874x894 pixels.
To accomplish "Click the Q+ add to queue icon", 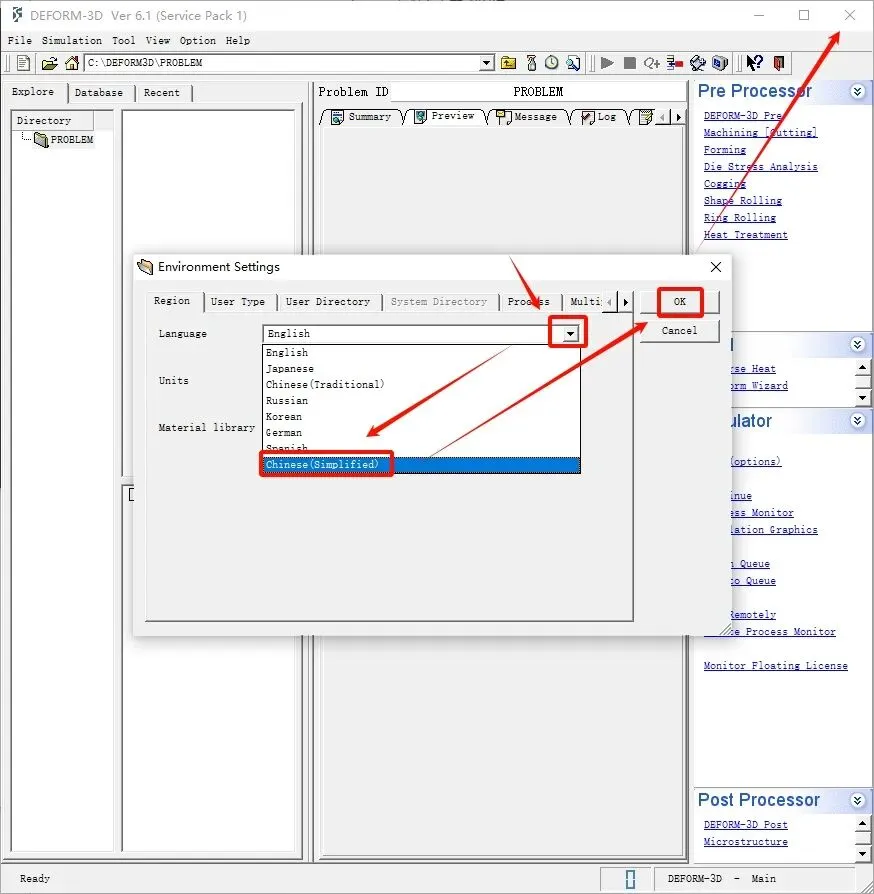I will [652, 63].
